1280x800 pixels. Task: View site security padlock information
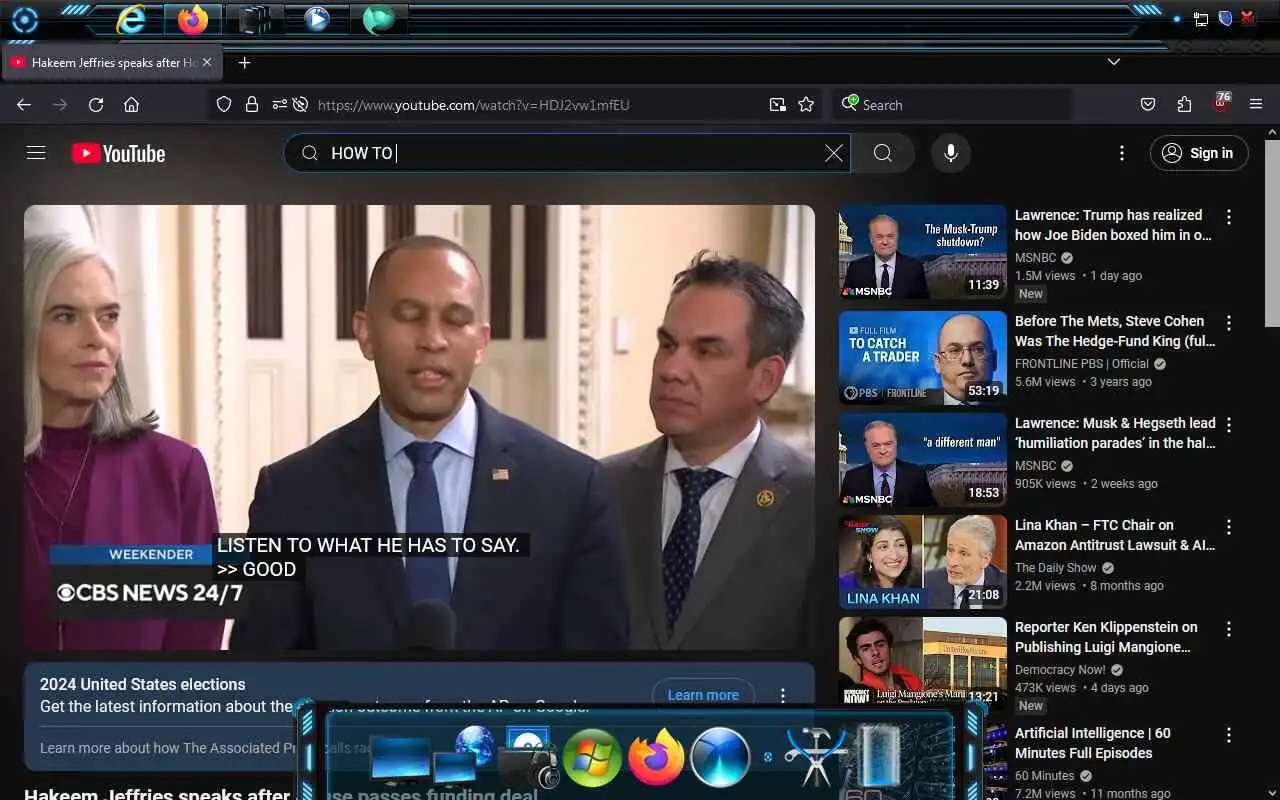coord(251,104)
